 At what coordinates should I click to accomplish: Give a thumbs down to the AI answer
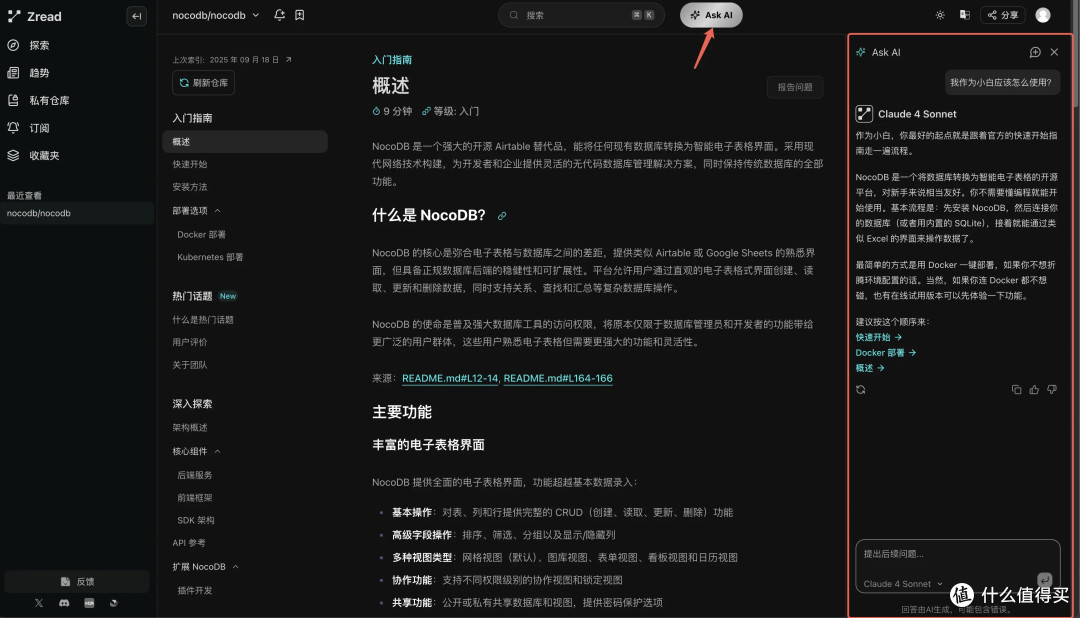point(1051,389)
